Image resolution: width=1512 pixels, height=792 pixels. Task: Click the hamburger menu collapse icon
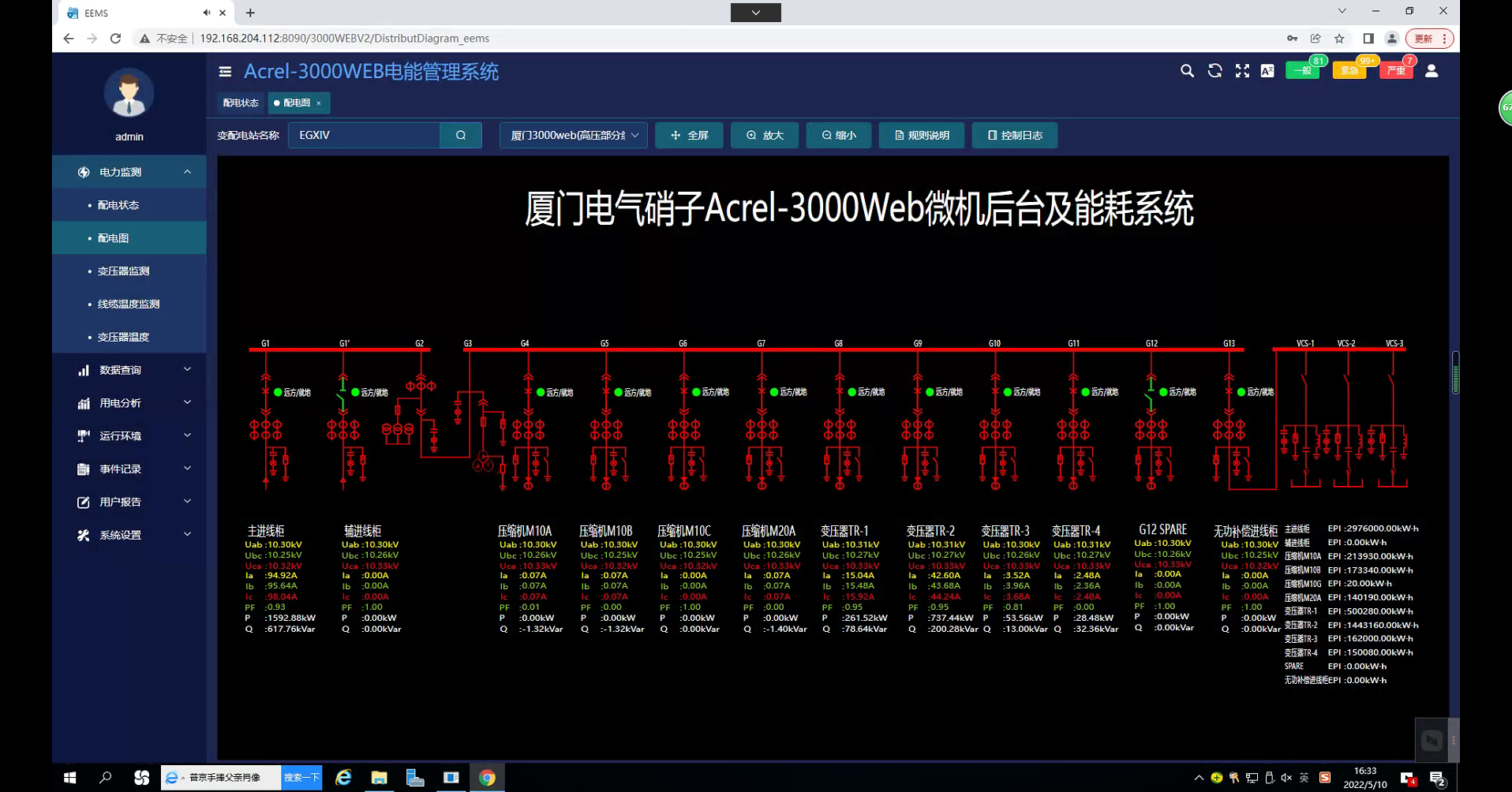225,72
